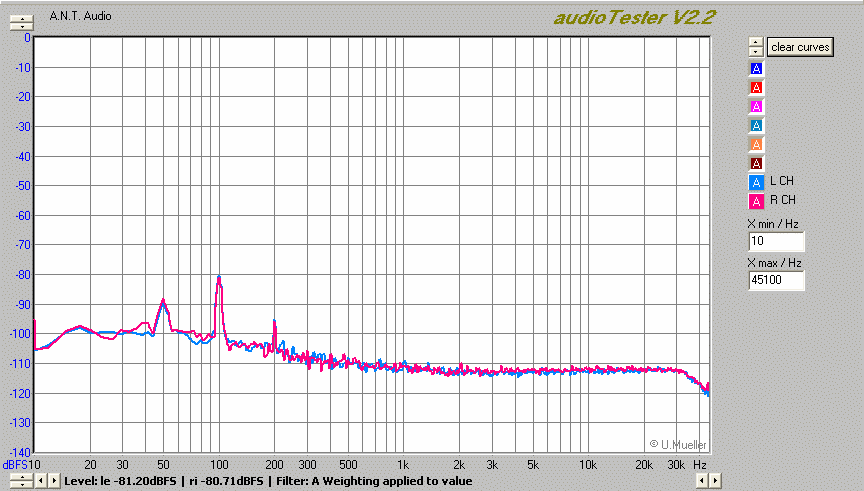This screenshot has width=864, height=491.
Task: Click the 20k frequency axis label
Action: point(644,465)
